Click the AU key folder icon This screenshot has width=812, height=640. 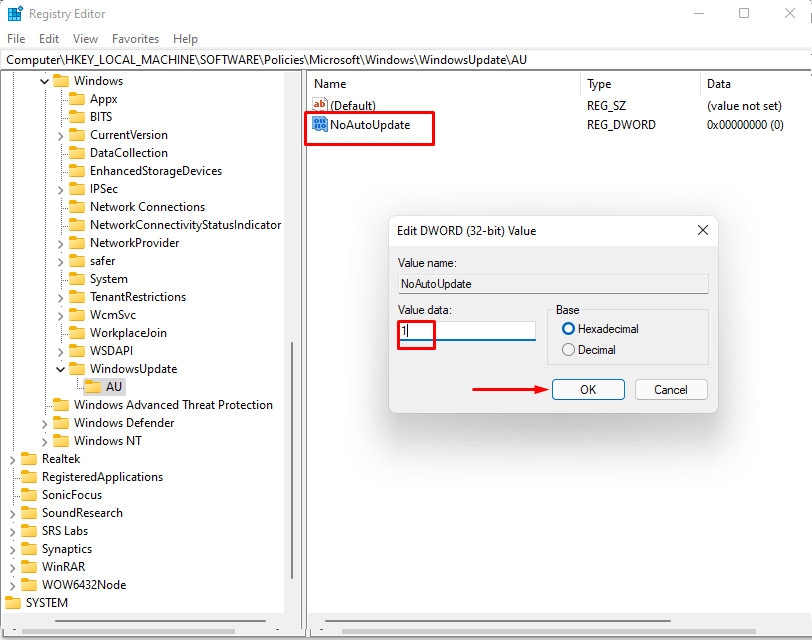(x=93, y=387)
